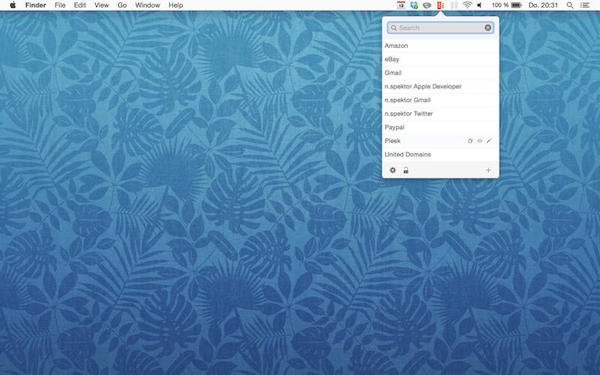
Task: Open the Window menu
Action: pyautogui.click(x=148, y=5)
